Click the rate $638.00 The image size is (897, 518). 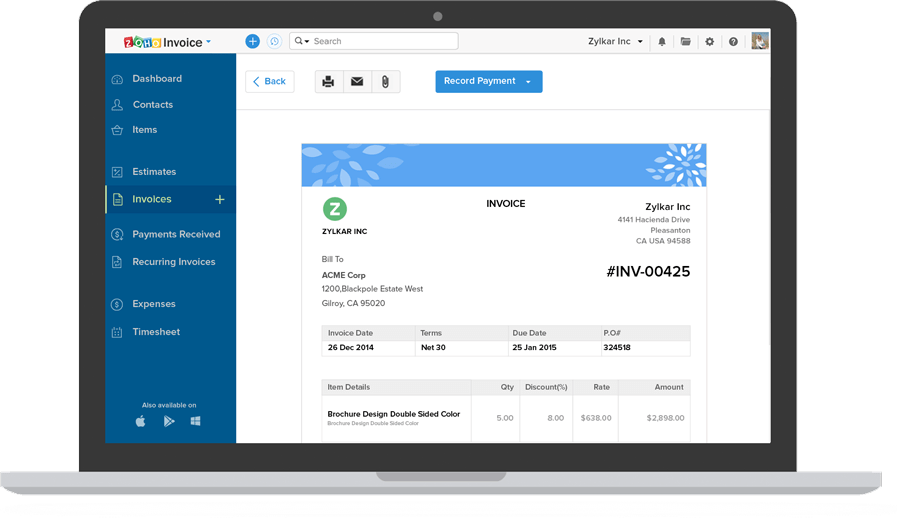pos(596,418)
